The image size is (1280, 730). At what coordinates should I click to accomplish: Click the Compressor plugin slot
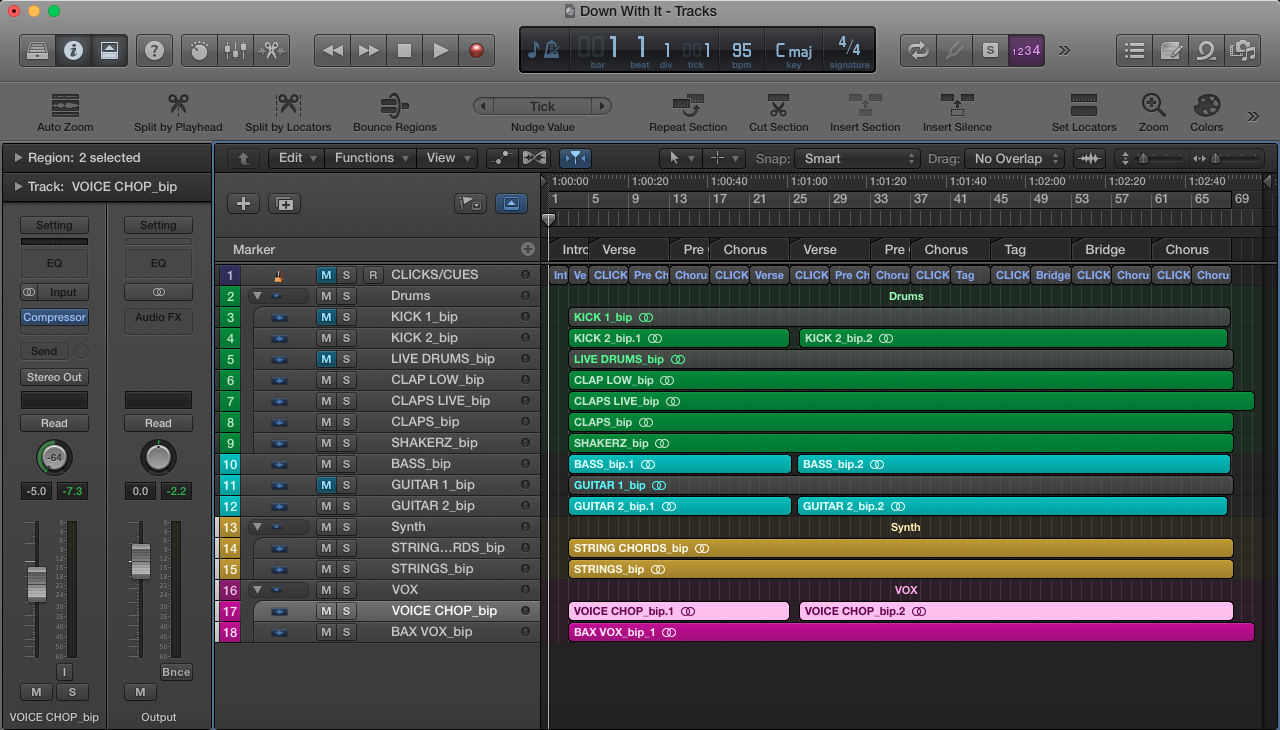click(55, 317)
